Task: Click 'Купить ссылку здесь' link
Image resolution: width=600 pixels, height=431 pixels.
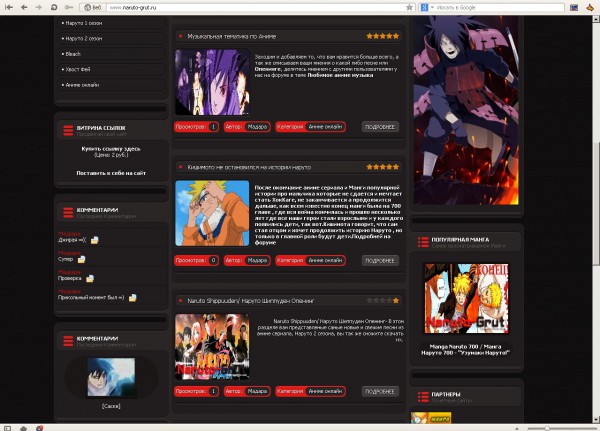Action: point(111,149)
